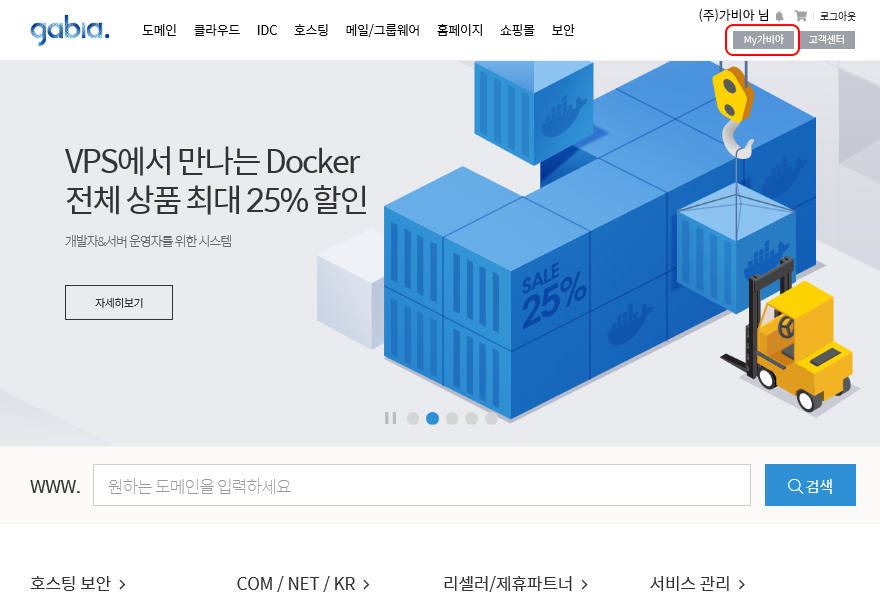
Task: Open the 고객센터 customer center
Action: 826,40
